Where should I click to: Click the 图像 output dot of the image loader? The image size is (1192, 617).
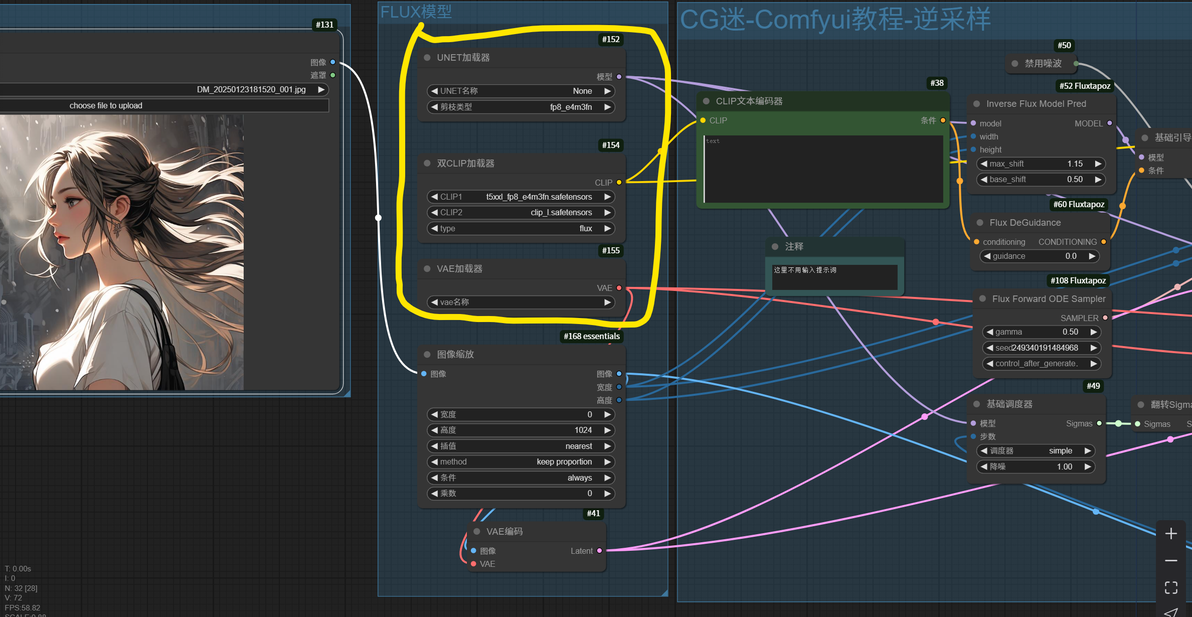coord(333,62)
